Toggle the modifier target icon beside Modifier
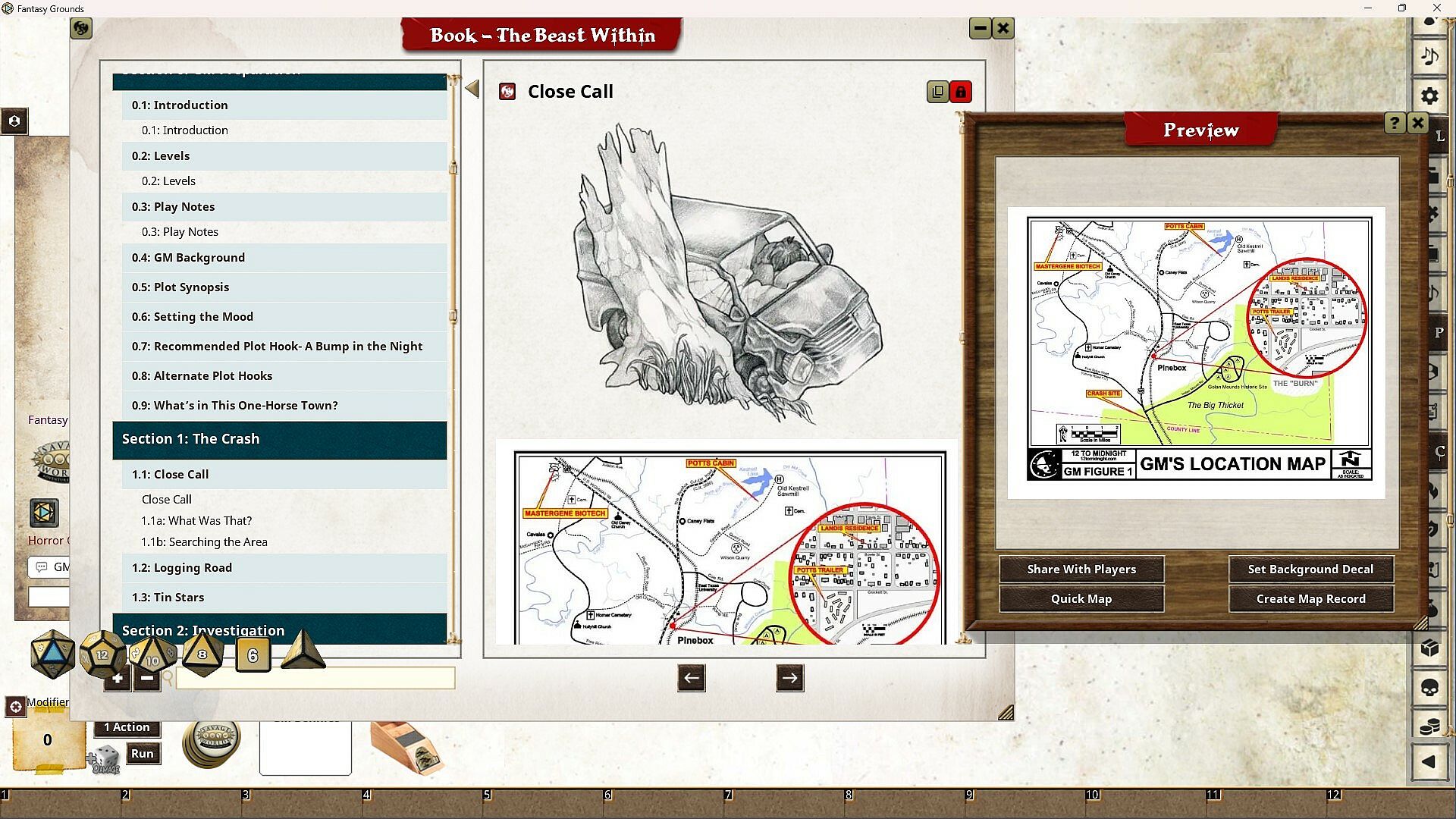Image resolution: width=1456 pixels, height=819 pixels. (15, 706)
